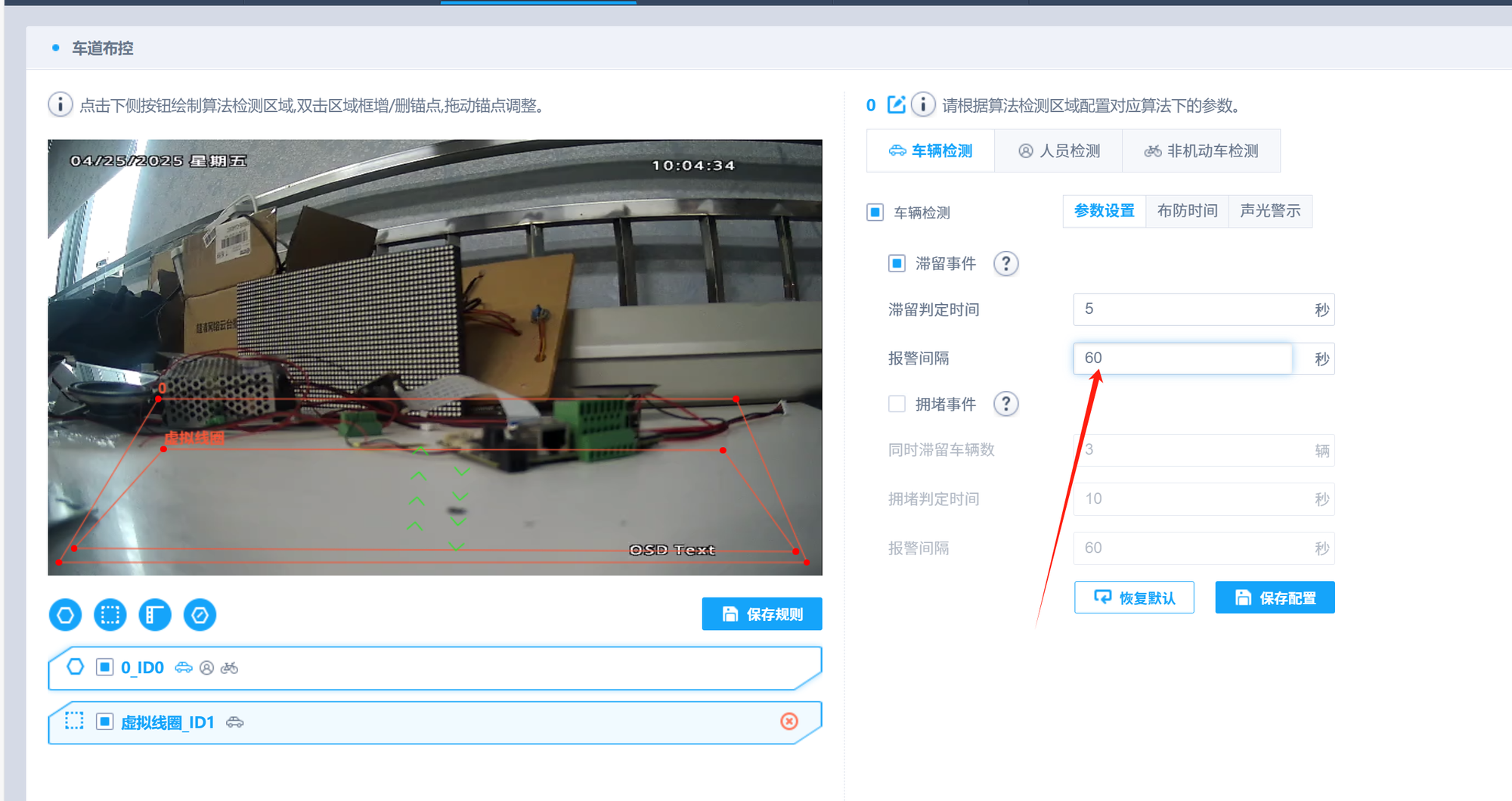Select the 虚拟线圈_ID1 region name
Image resolution: width=1512 pixels, height=801 pixels.
pos(168,722)
